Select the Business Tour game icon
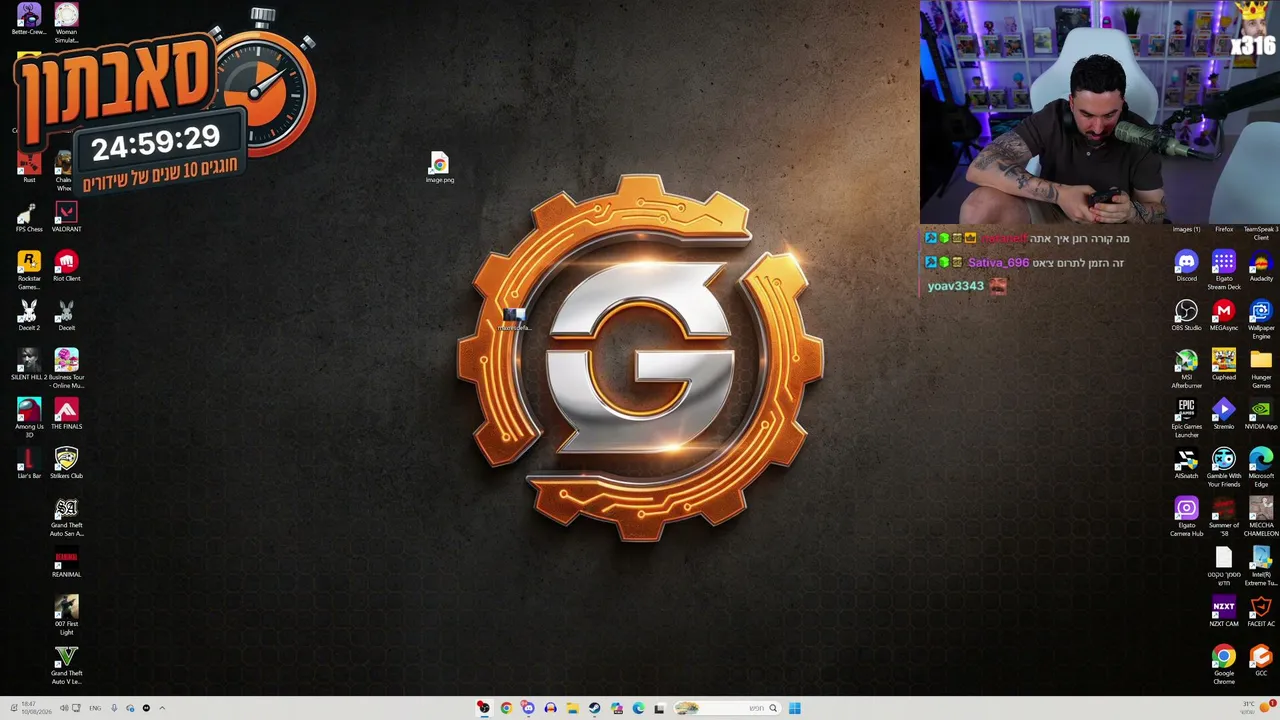 pos(66,368)
